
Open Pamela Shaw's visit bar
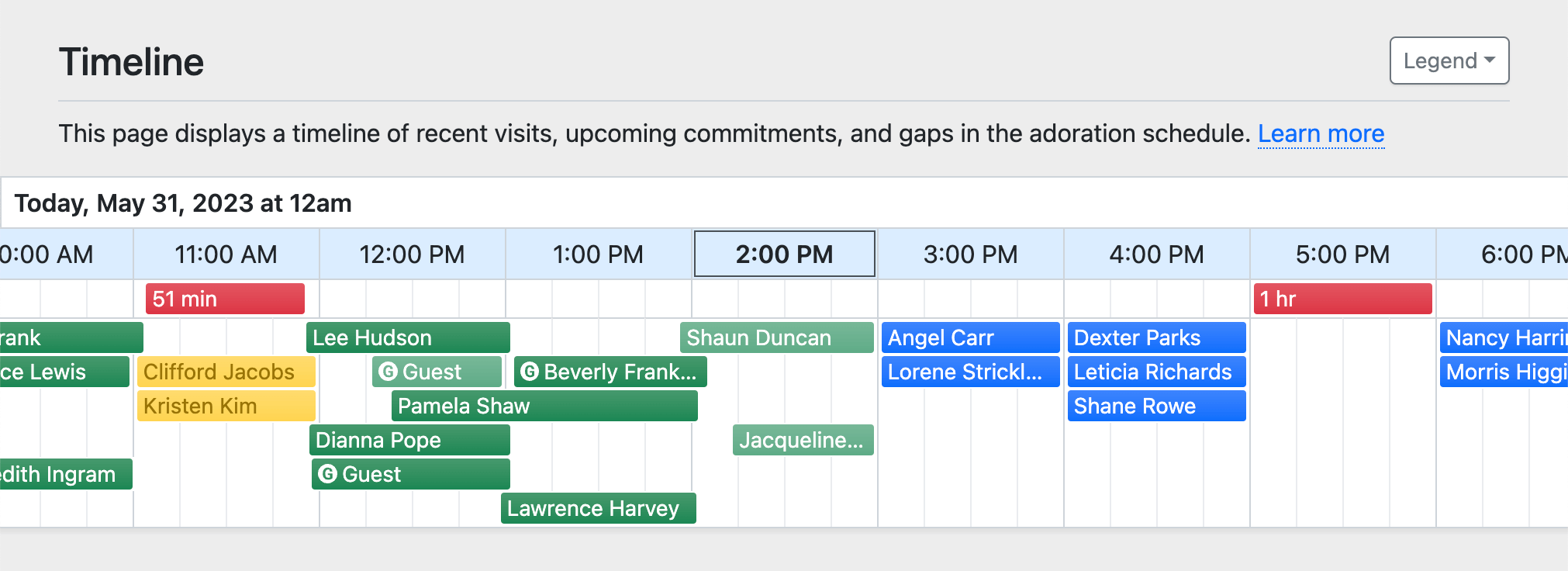tap(544, 406)
